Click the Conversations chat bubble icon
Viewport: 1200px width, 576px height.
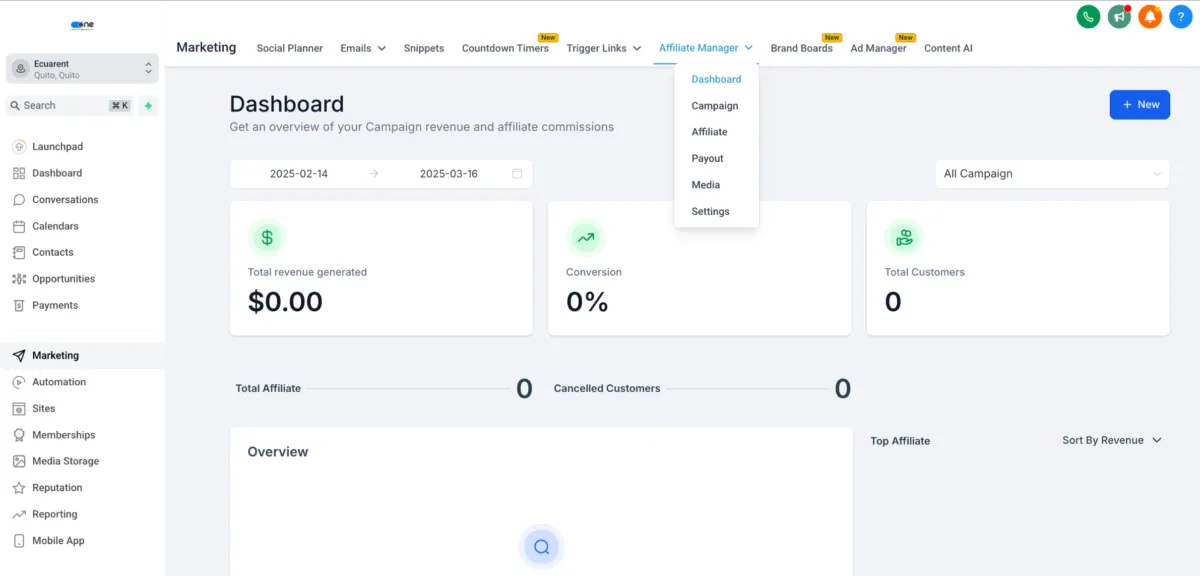click(x=19, y=199)
